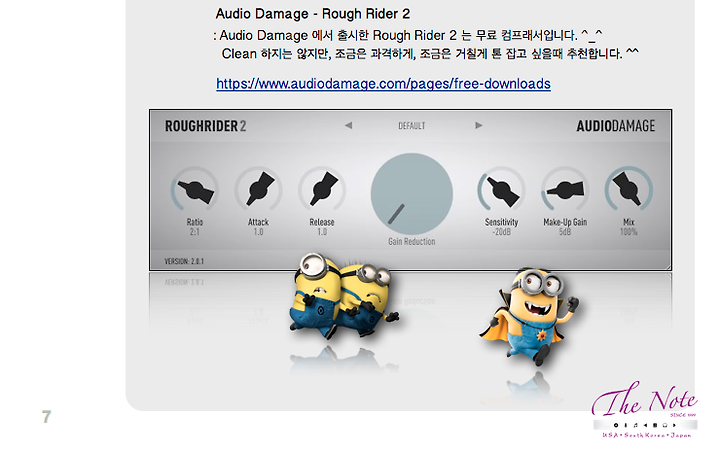Adjust the Release knob

[322, 189]
